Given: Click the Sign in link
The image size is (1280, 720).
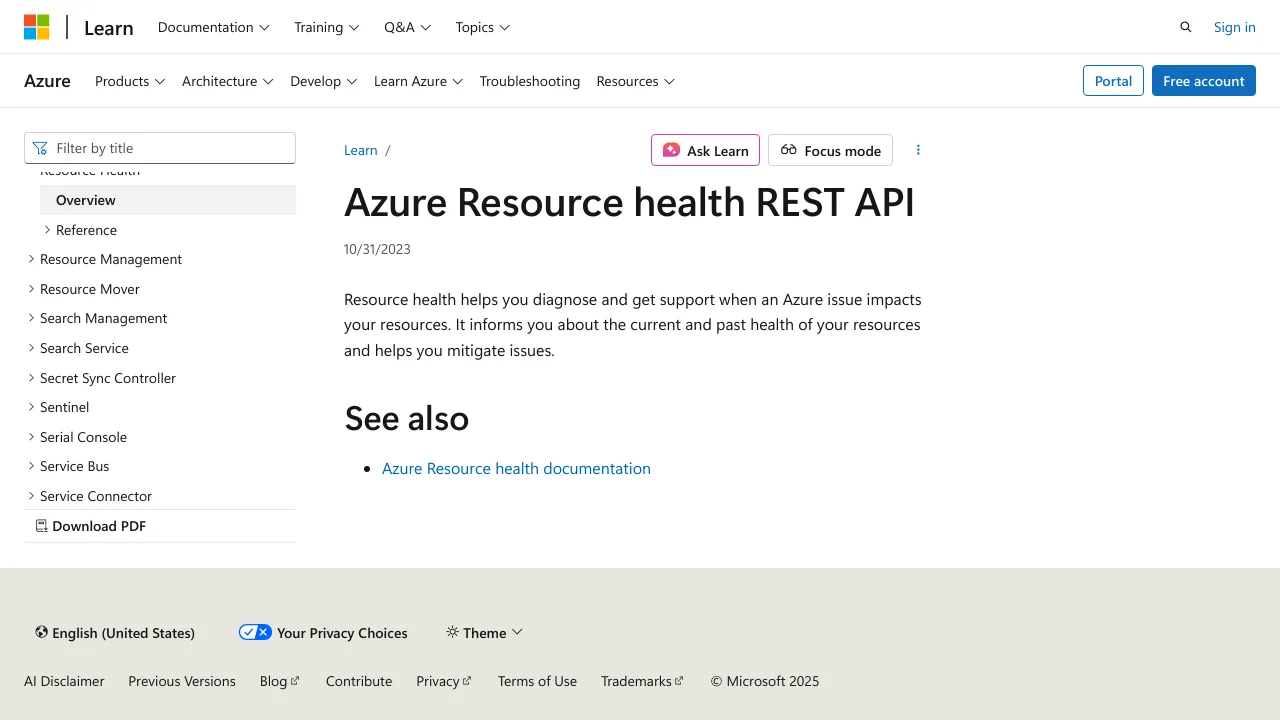Looking at the screenshot, I should 1234,27.
